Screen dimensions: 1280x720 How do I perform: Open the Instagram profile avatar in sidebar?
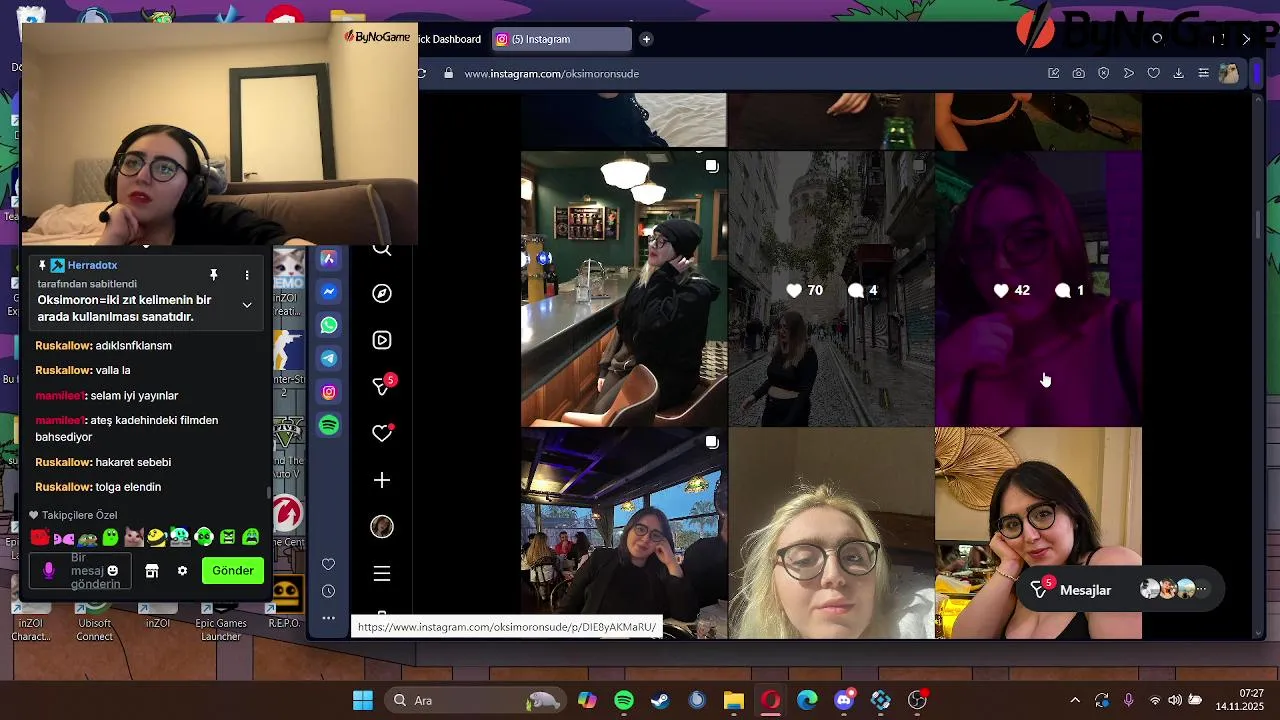coord(382,527)
